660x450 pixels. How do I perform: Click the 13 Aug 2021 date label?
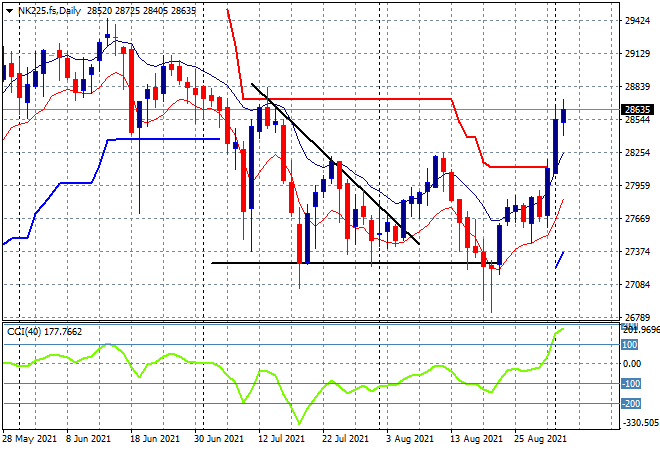476,439
